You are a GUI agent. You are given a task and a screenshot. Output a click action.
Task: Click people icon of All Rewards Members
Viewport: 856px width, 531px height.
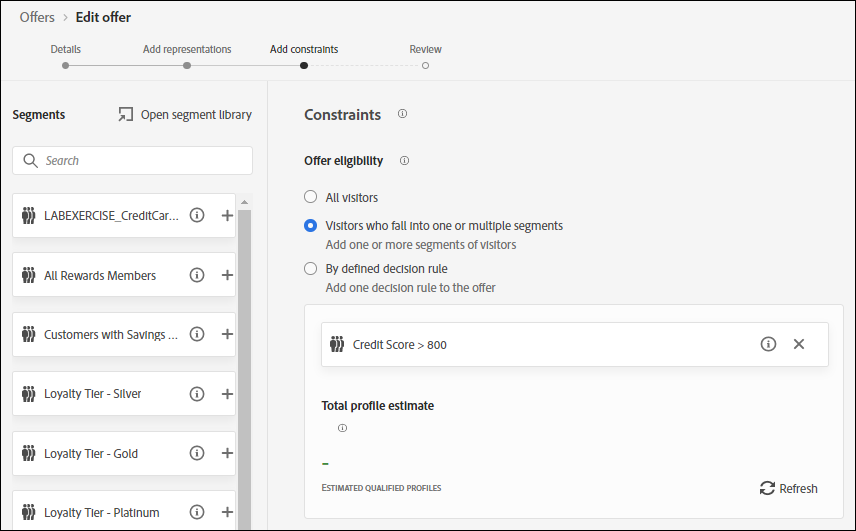pyautogui.click(x=28, y=275)
